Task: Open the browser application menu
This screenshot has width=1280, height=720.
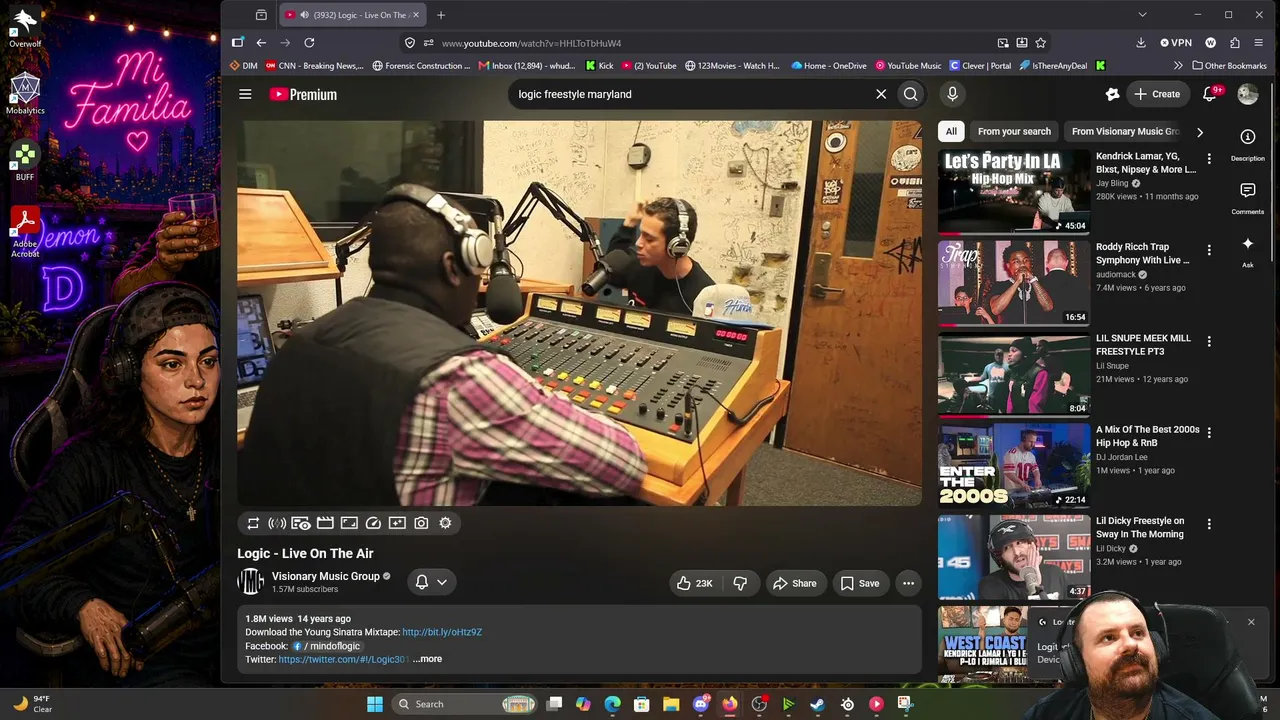Action: pyautogui.click(x=1259, y=43)
